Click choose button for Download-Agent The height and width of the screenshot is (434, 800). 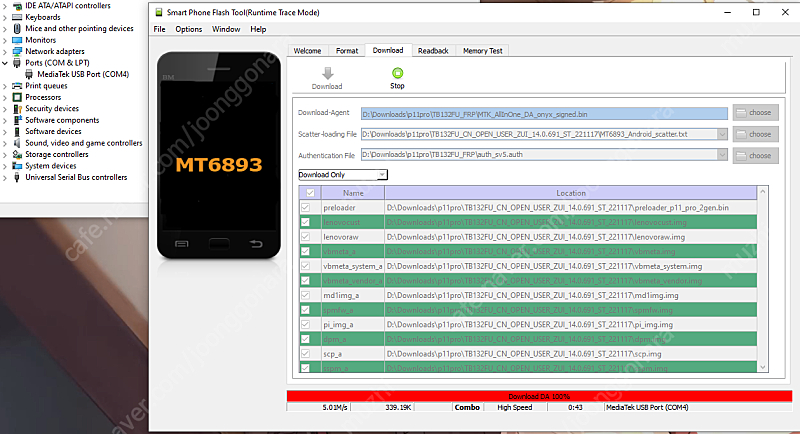753,113
